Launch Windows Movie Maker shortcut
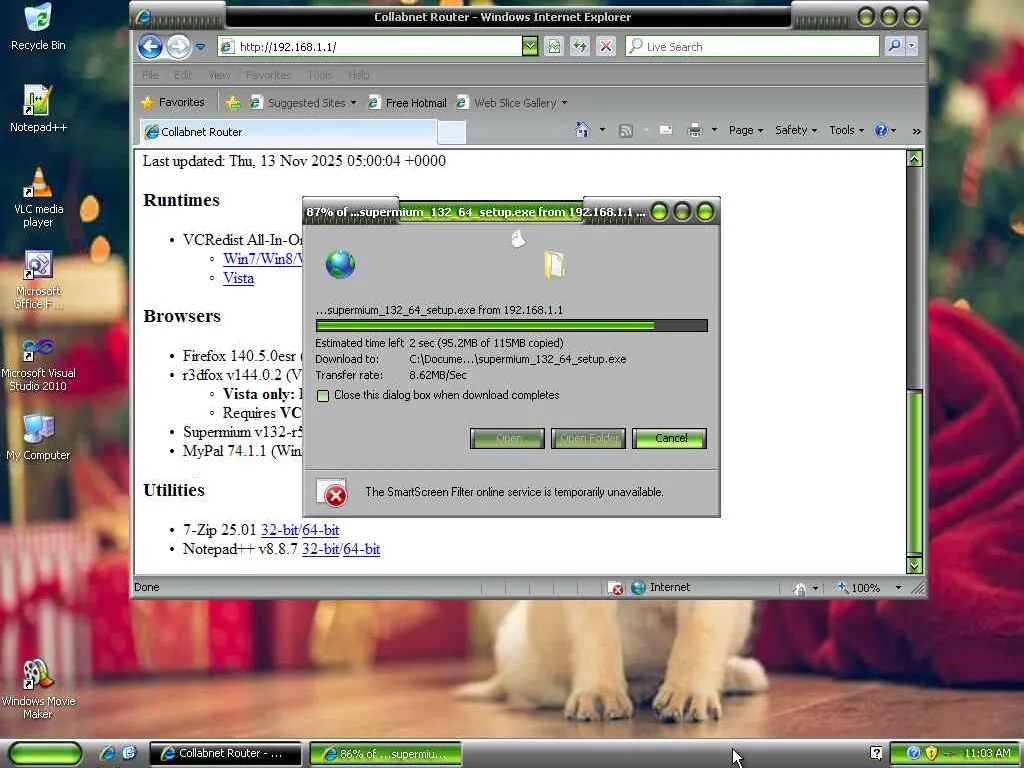 pos(38,688)
